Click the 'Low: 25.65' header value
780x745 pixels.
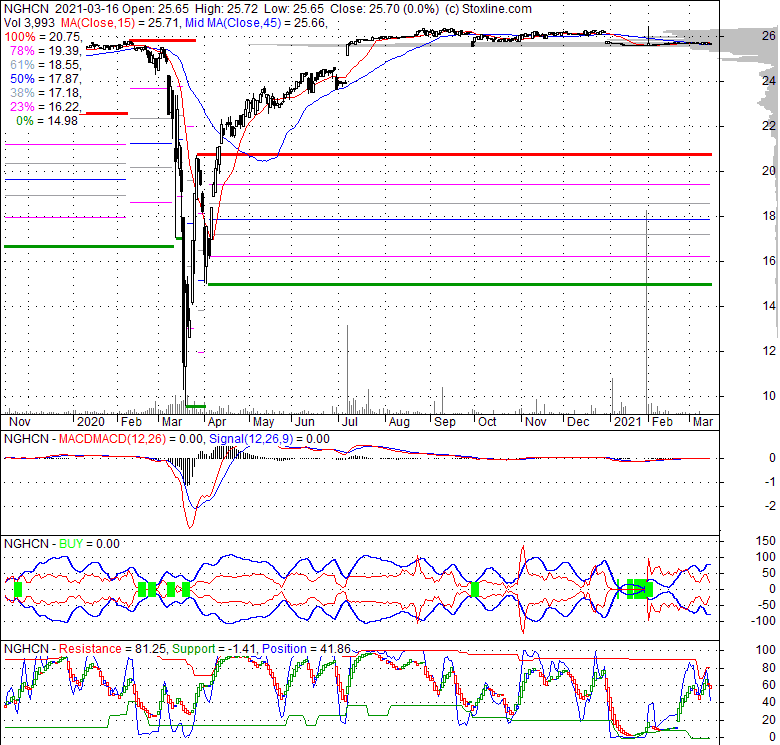(x=293, y=9)
